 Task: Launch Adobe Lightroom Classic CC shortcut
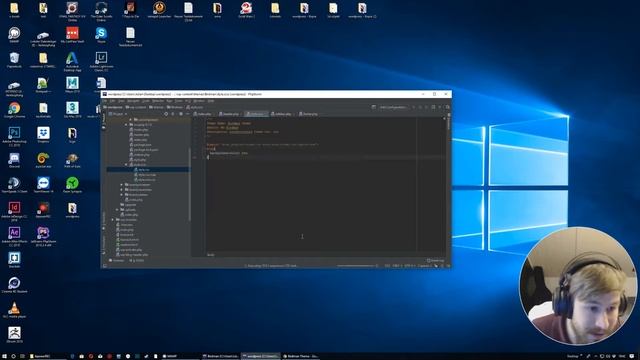[x=101, y=61]
